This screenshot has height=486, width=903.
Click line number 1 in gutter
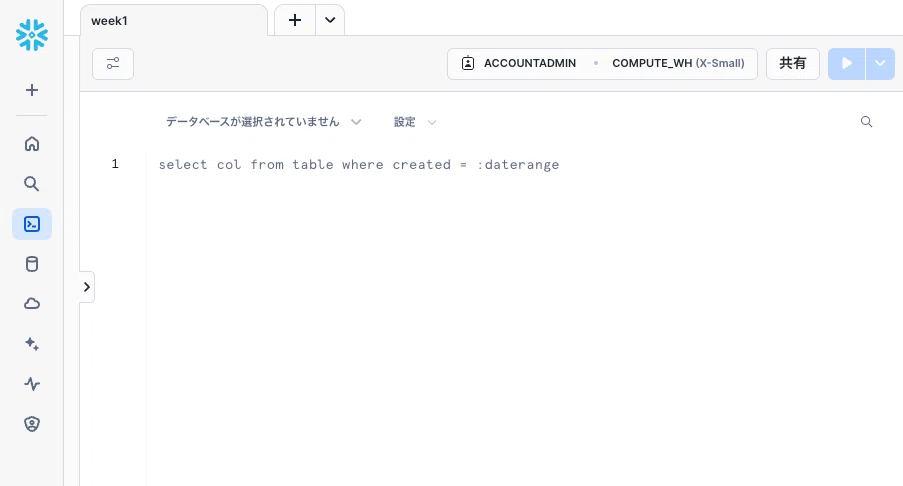pyautogui.click(x=115, y=164)
